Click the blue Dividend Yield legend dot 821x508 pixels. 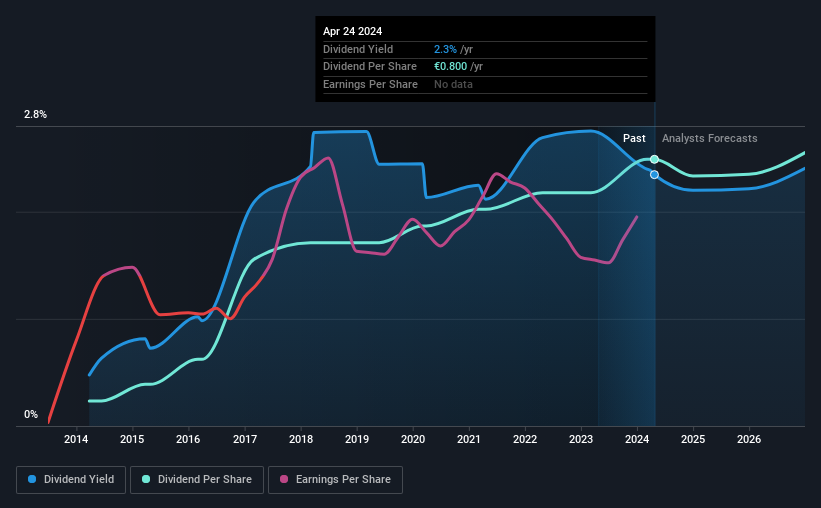pyautogui.click(x=32, y=479)
